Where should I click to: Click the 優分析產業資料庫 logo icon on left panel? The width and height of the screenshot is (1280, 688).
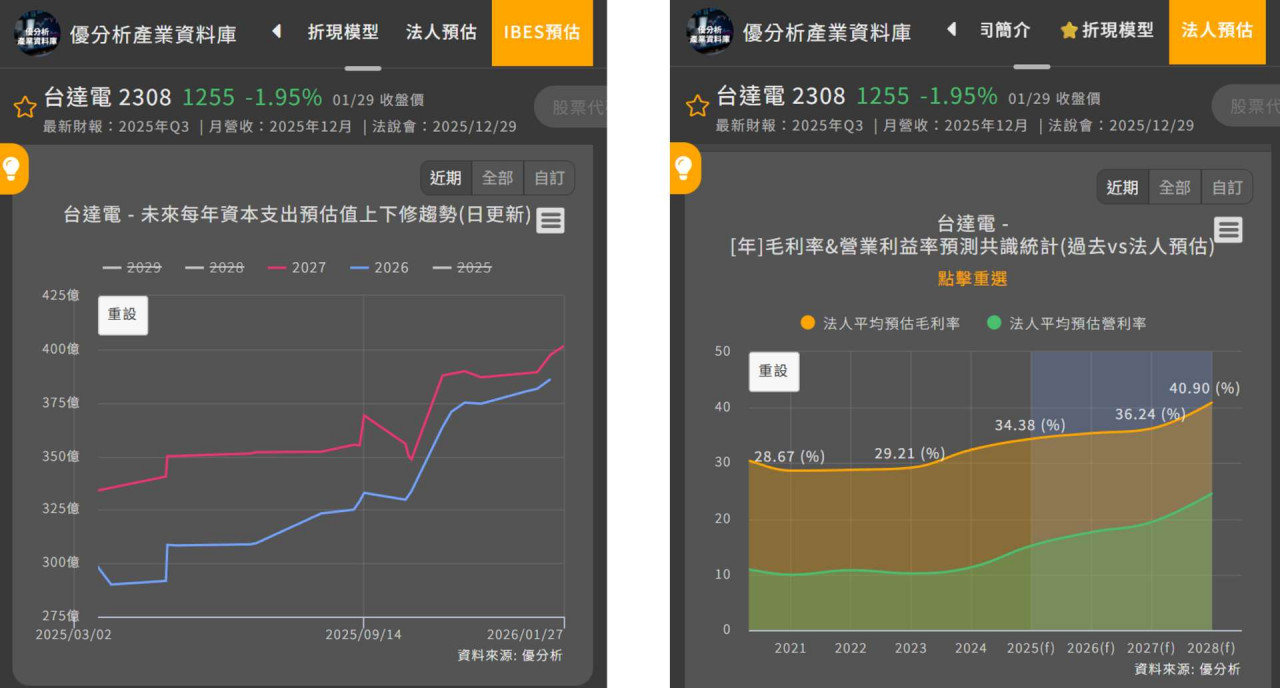point(36,31)
